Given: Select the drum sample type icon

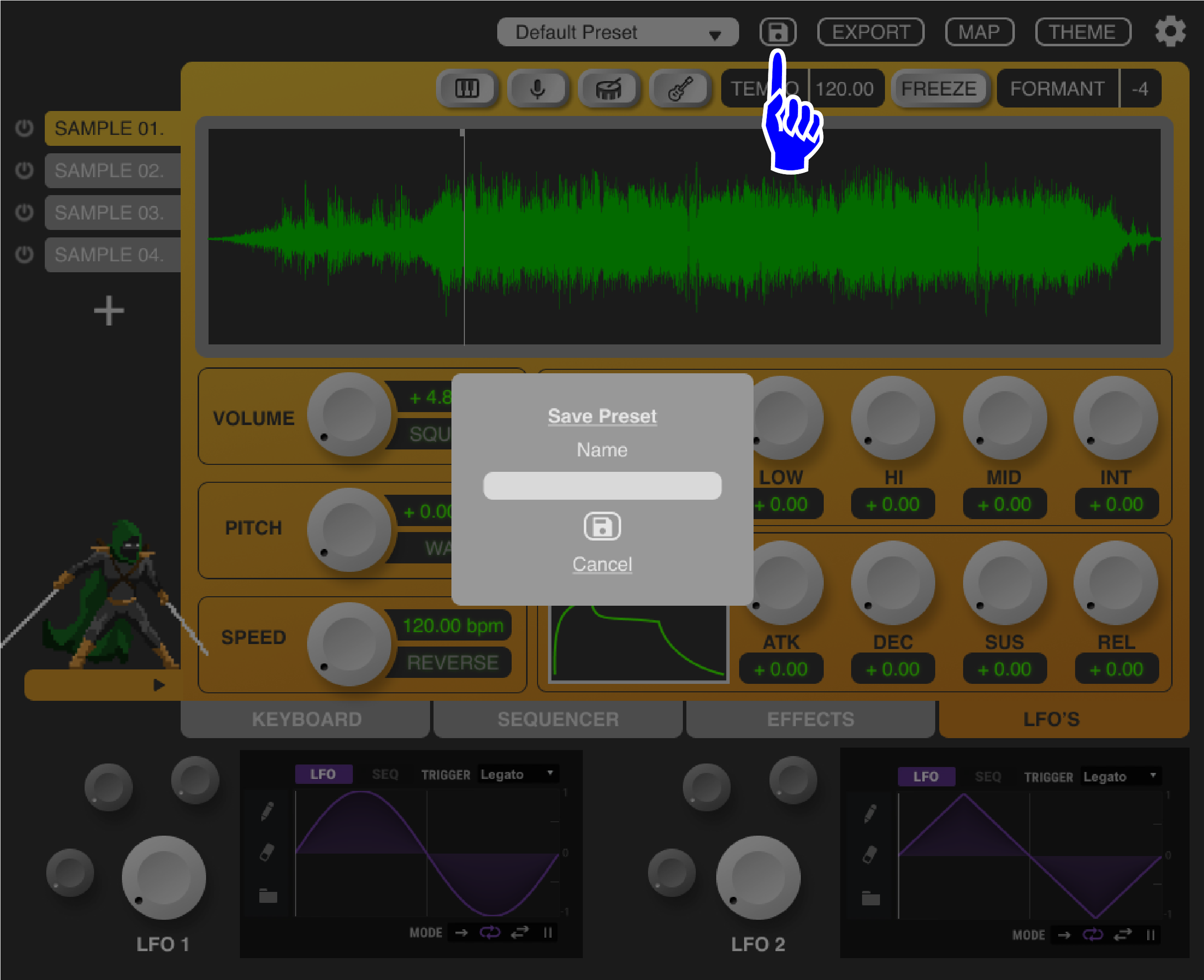Looking at the screenshot, I should pyautogui.click(x=610, y=88).
